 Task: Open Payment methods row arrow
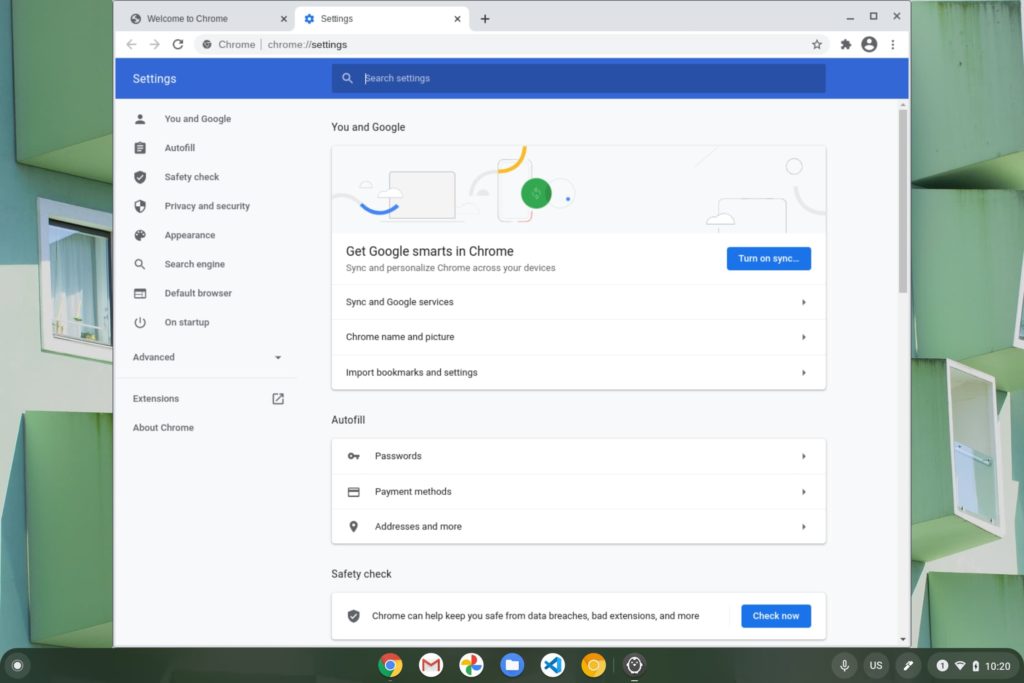803,492
